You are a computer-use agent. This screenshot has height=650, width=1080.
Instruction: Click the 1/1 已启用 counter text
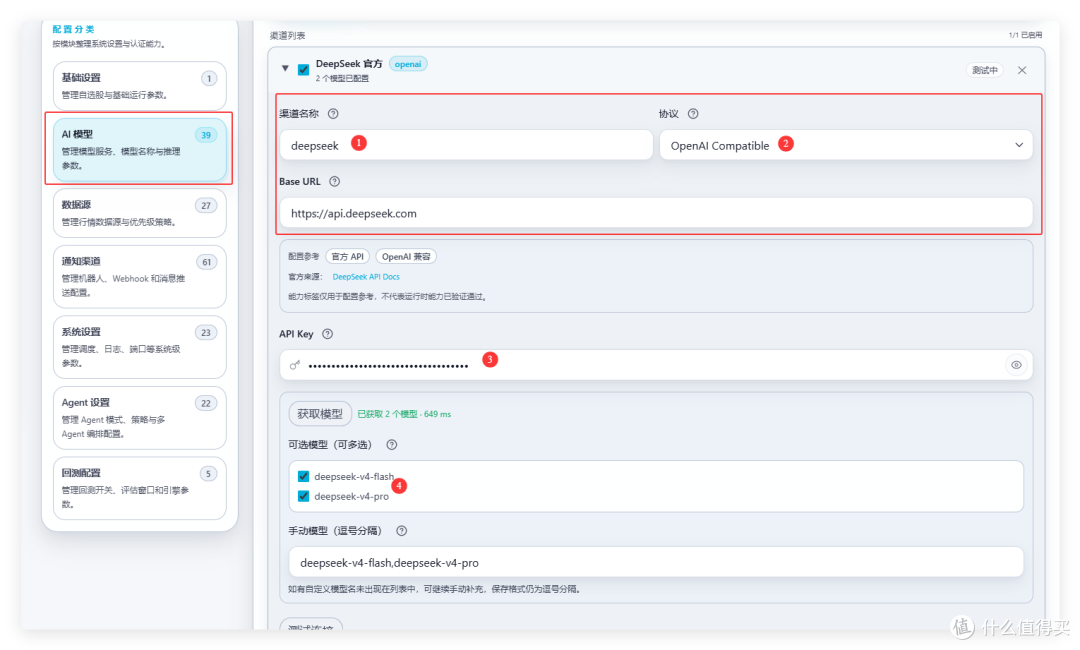(1025, 35)
